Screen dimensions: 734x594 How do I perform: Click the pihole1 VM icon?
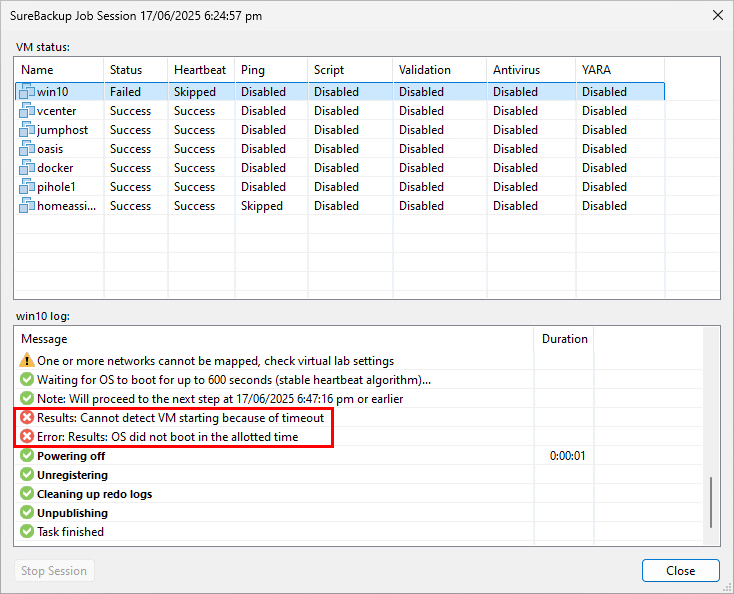(27, 187)
